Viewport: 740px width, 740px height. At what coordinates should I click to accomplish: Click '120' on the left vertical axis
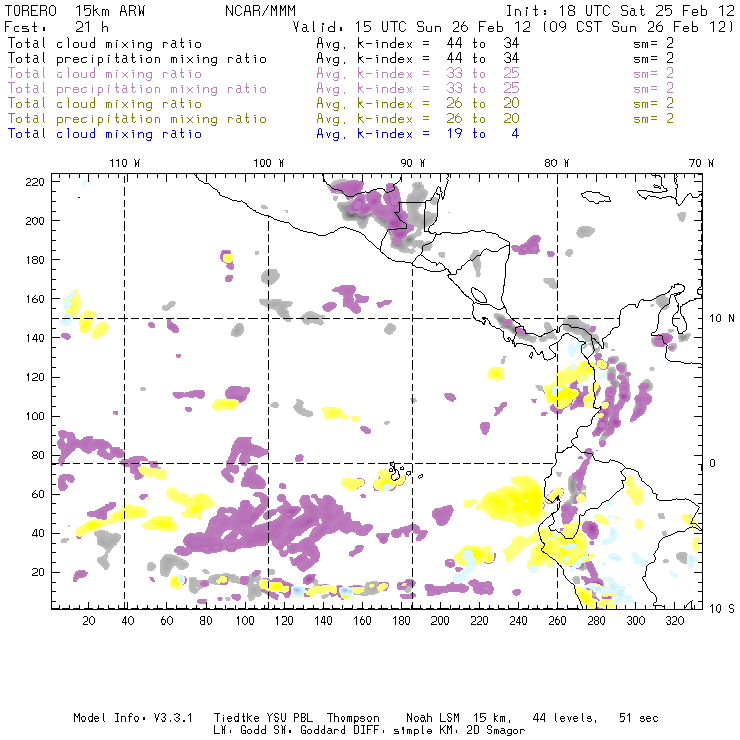[35, 377]
